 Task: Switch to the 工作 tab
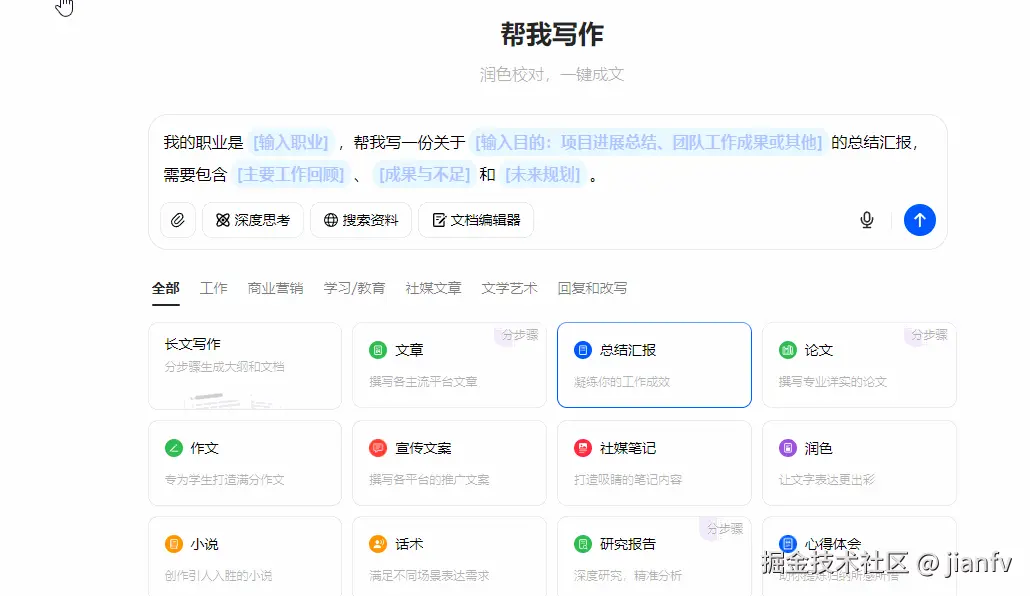click(213, 288)
